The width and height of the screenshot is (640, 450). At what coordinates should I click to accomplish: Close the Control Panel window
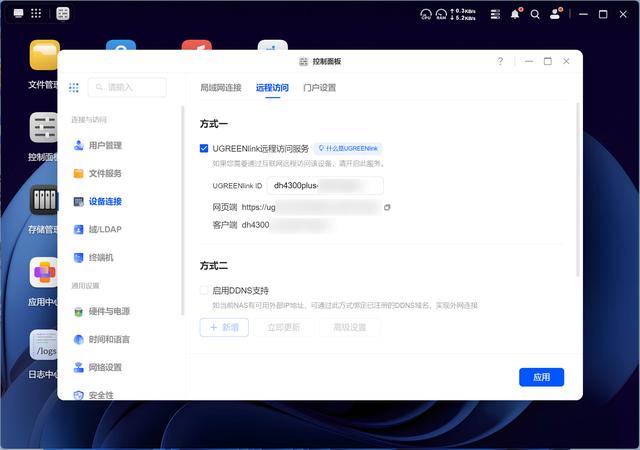[x=566, y=61]
